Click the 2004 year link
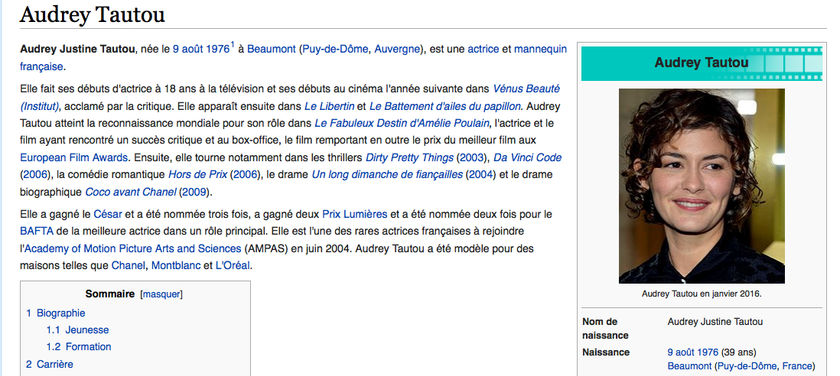This screenshot has width=840, height=376. (480, 175)
